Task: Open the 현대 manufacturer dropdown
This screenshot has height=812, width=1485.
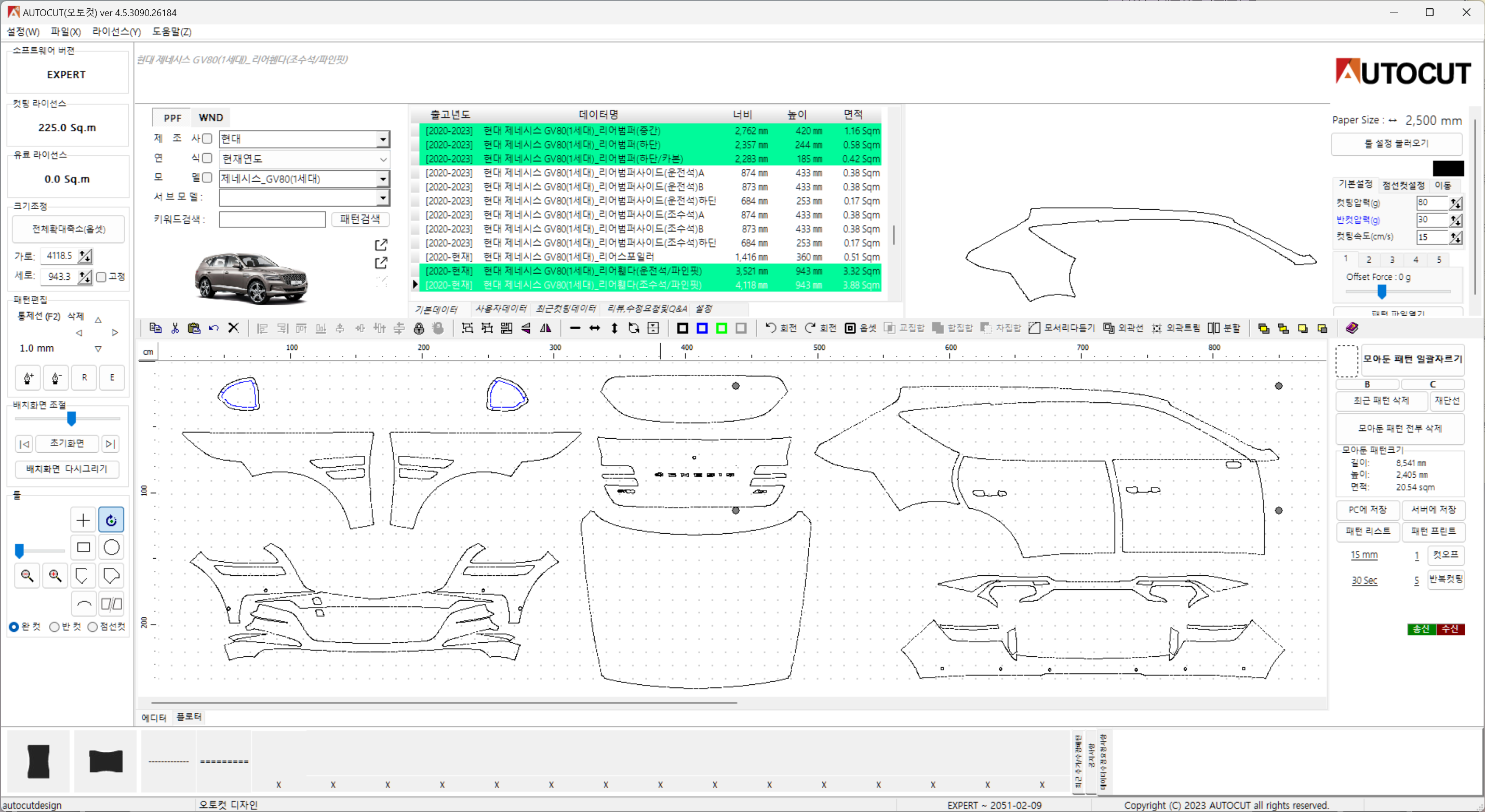Action: pos(383,139)
